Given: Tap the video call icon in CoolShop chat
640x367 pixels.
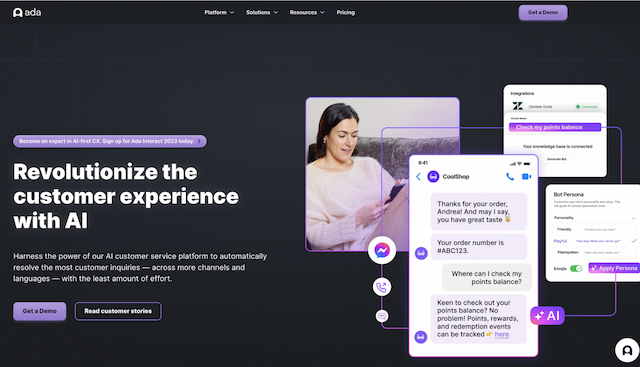Looking at the screenshot, I should pos(527,177).
